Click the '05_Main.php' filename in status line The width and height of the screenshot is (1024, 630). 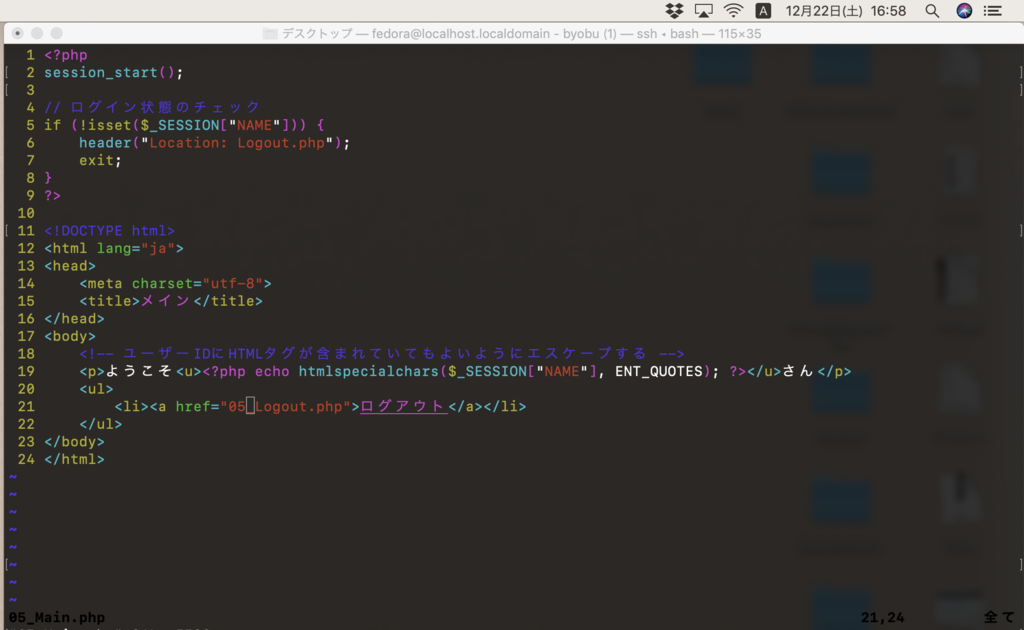[x=57, y=617]
